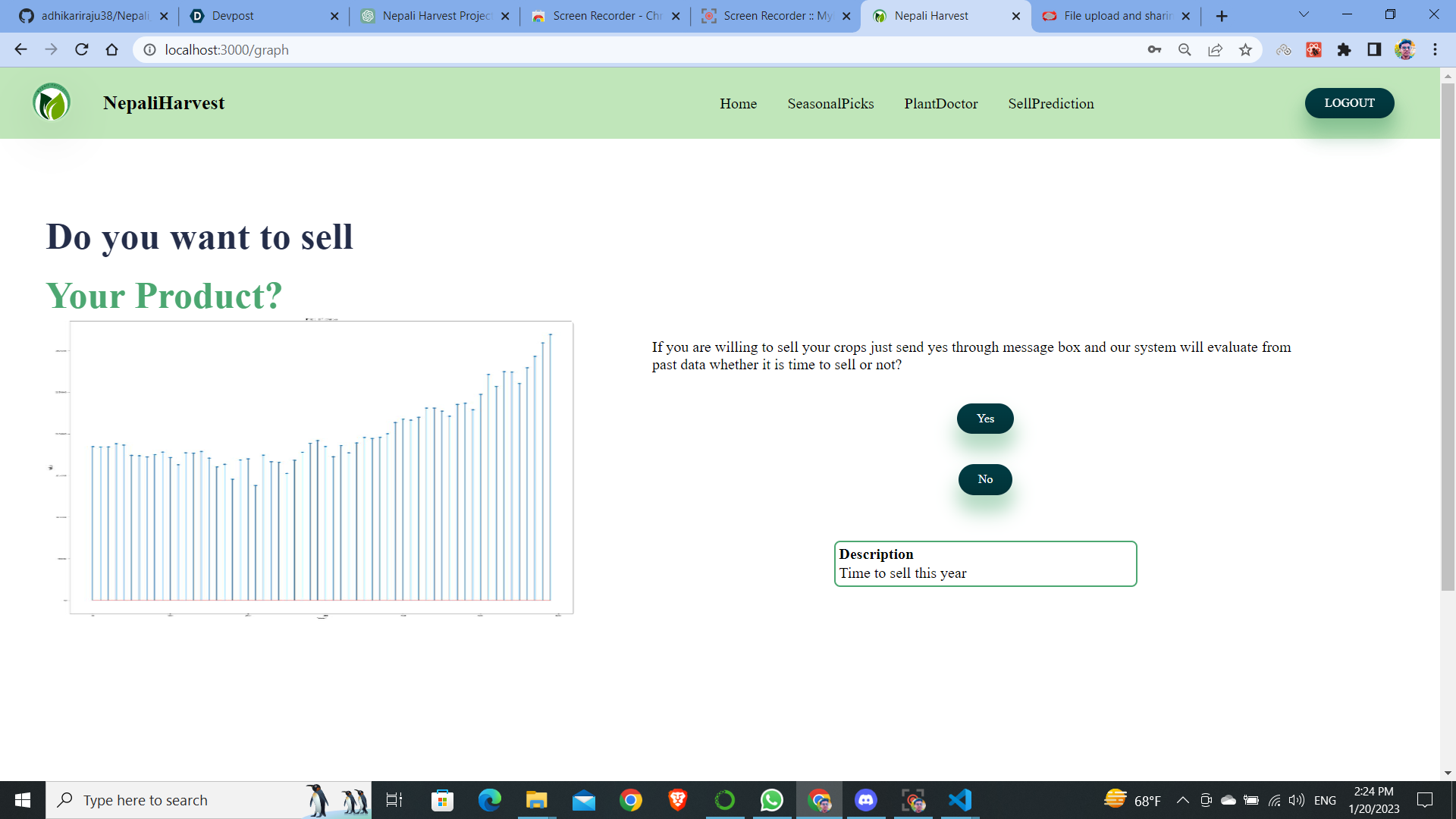Open SellPrediction navigation item

tap(1050, 104)
